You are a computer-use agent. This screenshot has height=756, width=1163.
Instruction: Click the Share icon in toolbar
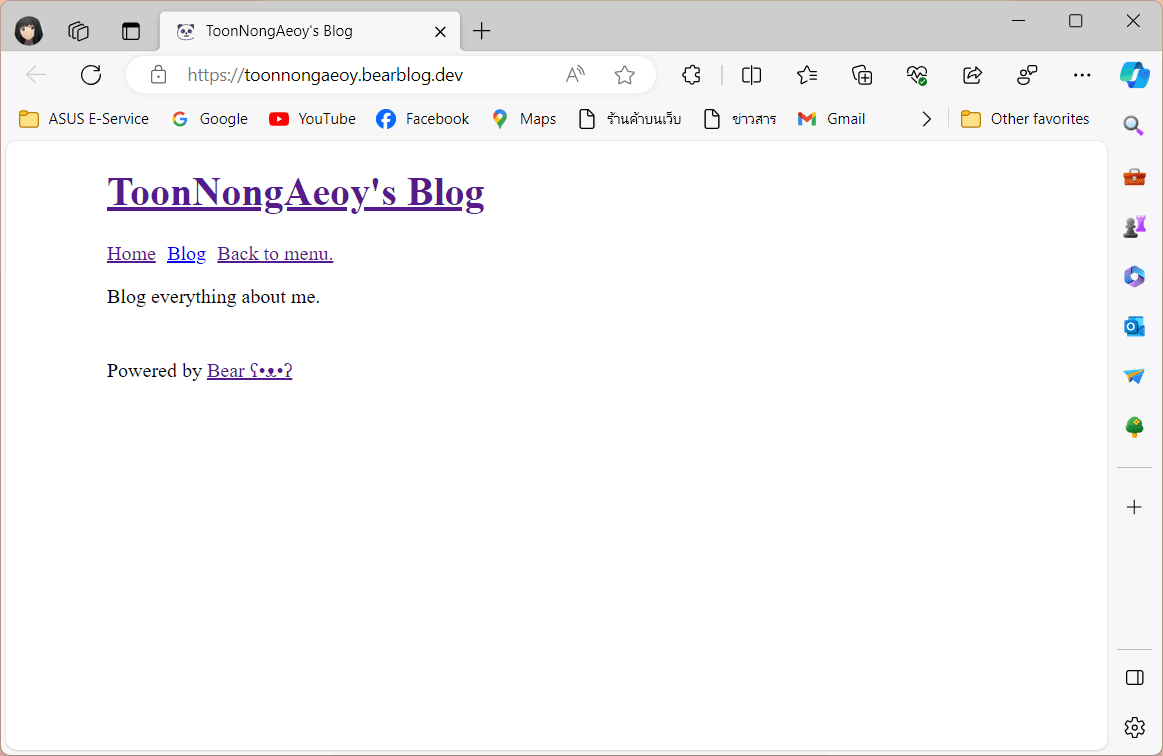[x=972, y=75]
